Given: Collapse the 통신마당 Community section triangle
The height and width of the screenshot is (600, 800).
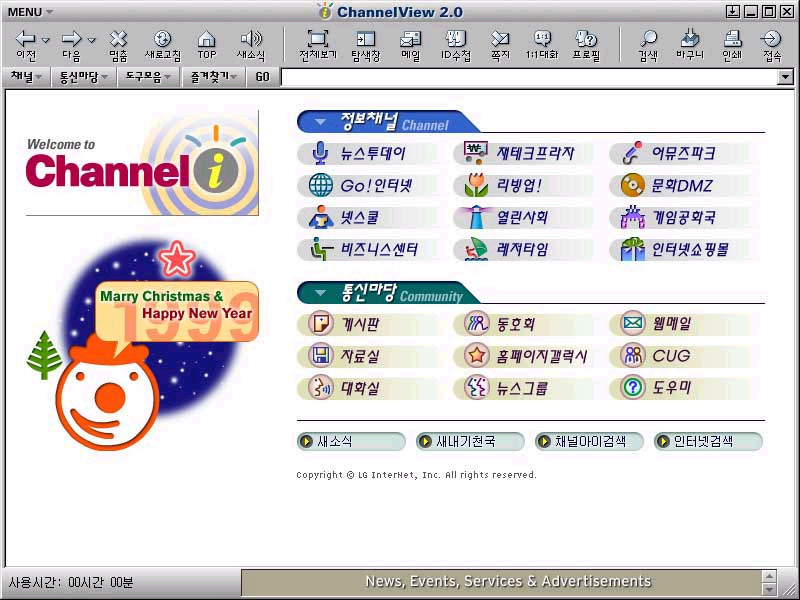Looking at the screenshot, I should pyautogui.click(x=320, y=293).
